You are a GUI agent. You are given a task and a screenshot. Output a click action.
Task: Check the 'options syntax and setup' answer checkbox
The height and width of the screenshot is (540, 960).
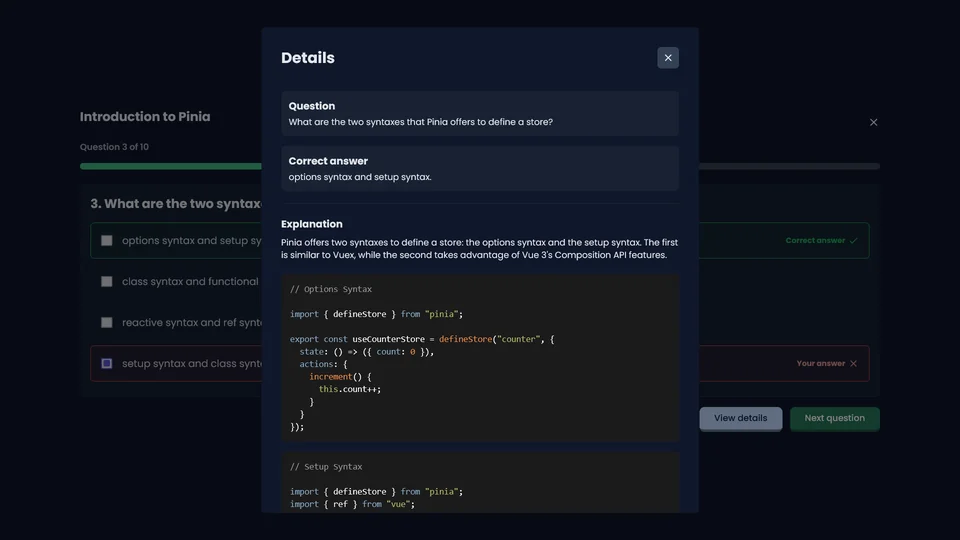point(107,241)
